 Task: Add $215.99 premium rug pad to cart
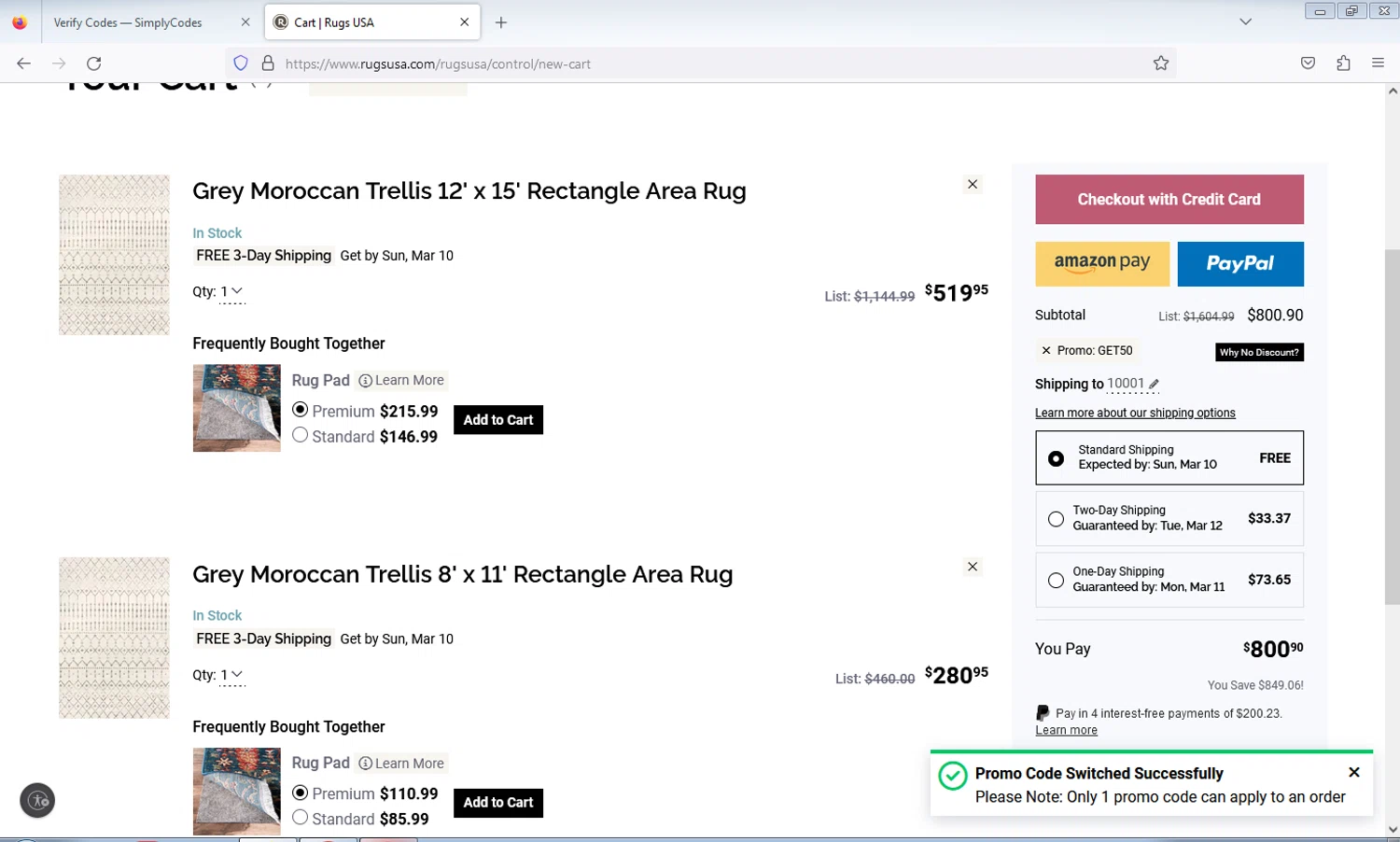(498, 420)
